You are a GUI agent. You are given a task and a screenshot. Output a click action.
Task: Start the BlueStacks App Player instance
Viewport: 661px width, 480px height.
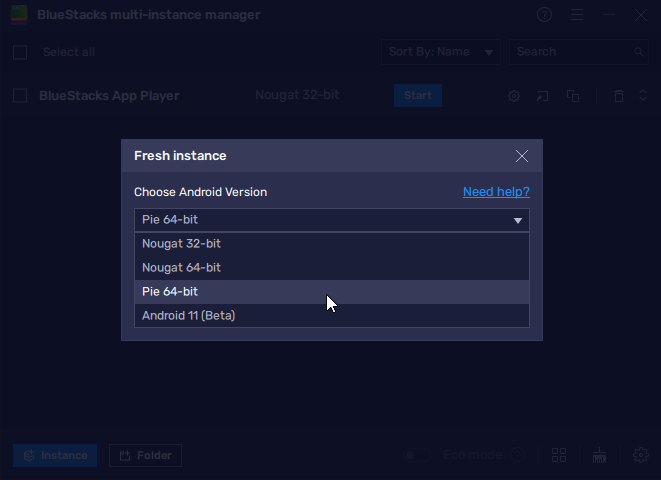click(x=418, y=95)
